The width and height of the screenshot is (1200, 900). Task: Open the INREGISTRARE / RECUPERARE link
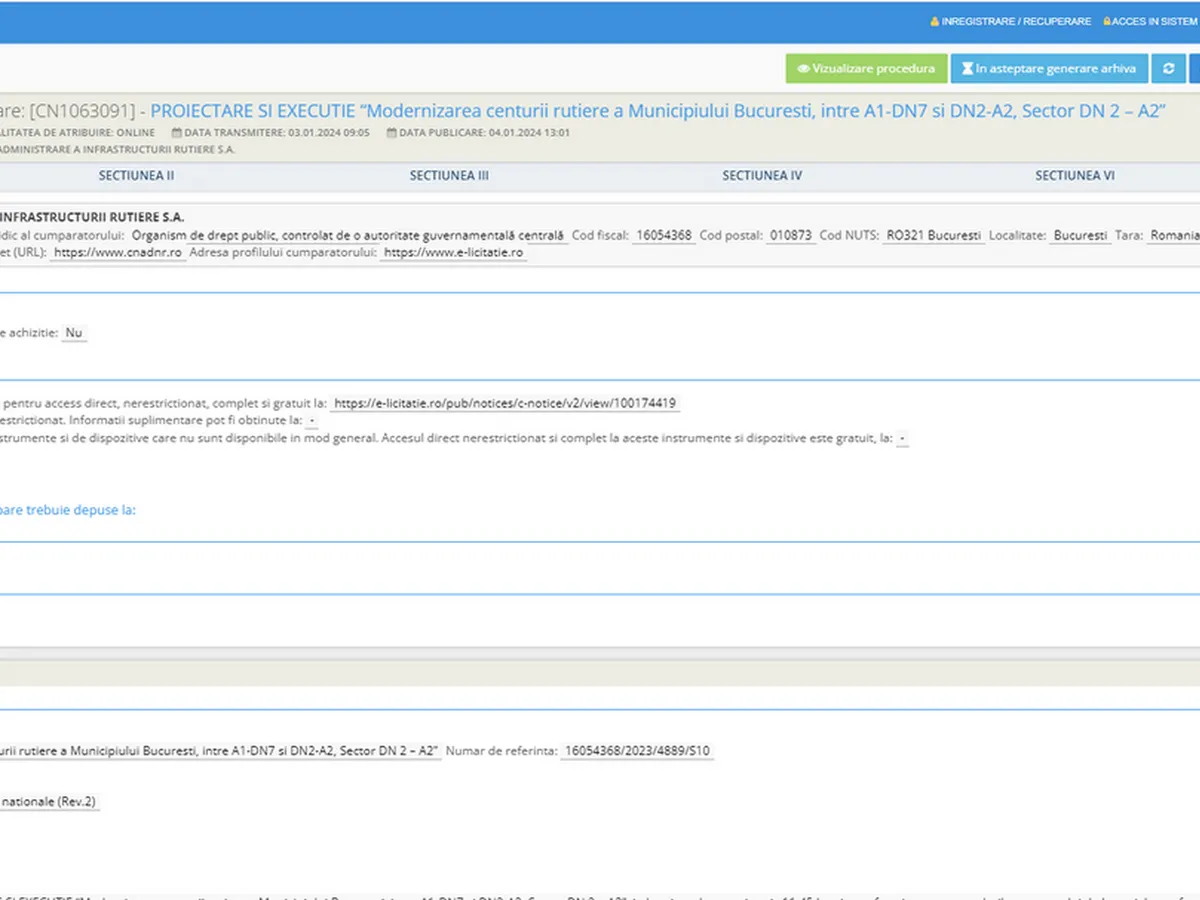pyautogui.click(x=1016, y=21)
